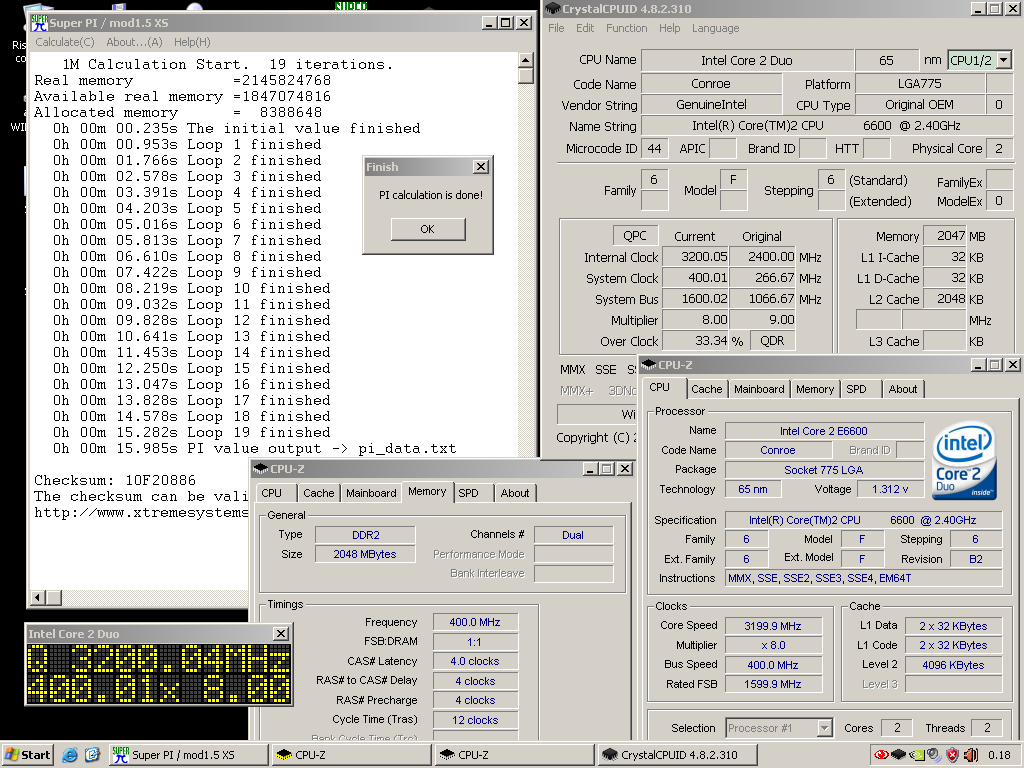Viewport: 1024px width, 768px height.
Task: Select the About tab in the CPU-Z processor window
Action: click(903, 389)
